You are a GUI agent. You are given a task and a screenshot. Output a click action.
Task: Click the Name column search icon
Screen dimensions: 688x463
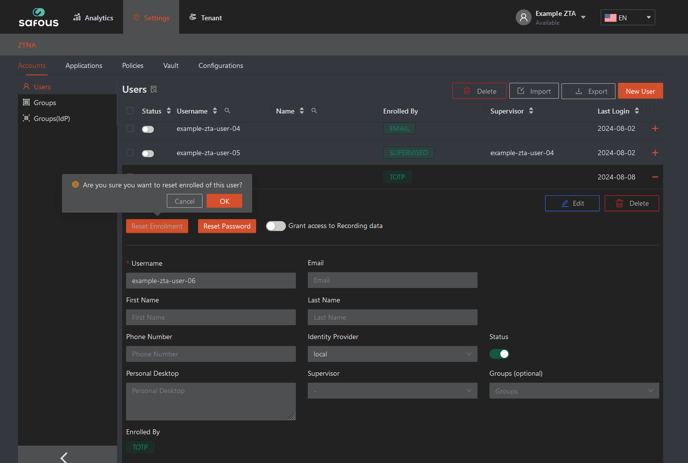click(314, 111)
